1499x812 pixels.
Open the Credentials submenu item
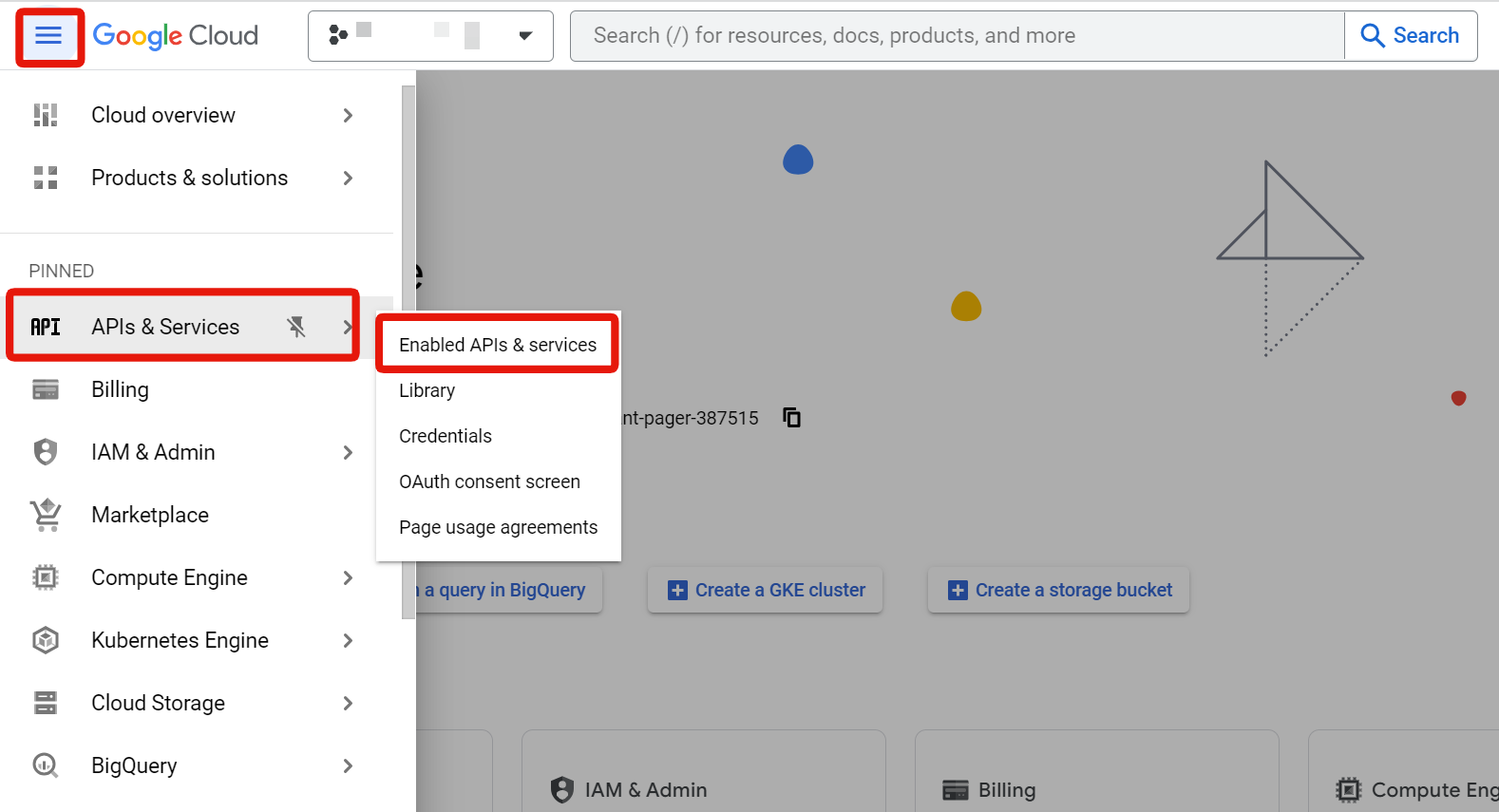446,436
